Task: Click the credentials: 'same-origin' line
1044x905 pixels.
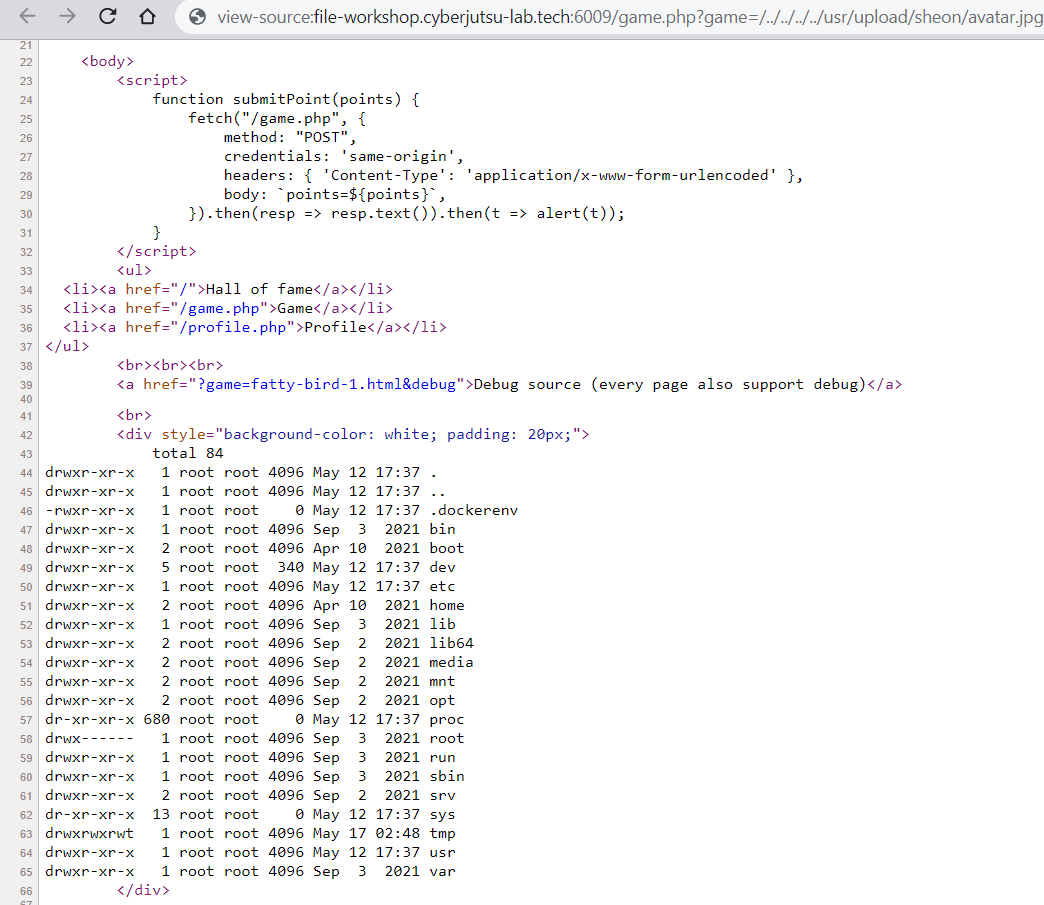Action: (x=344, y=156)
